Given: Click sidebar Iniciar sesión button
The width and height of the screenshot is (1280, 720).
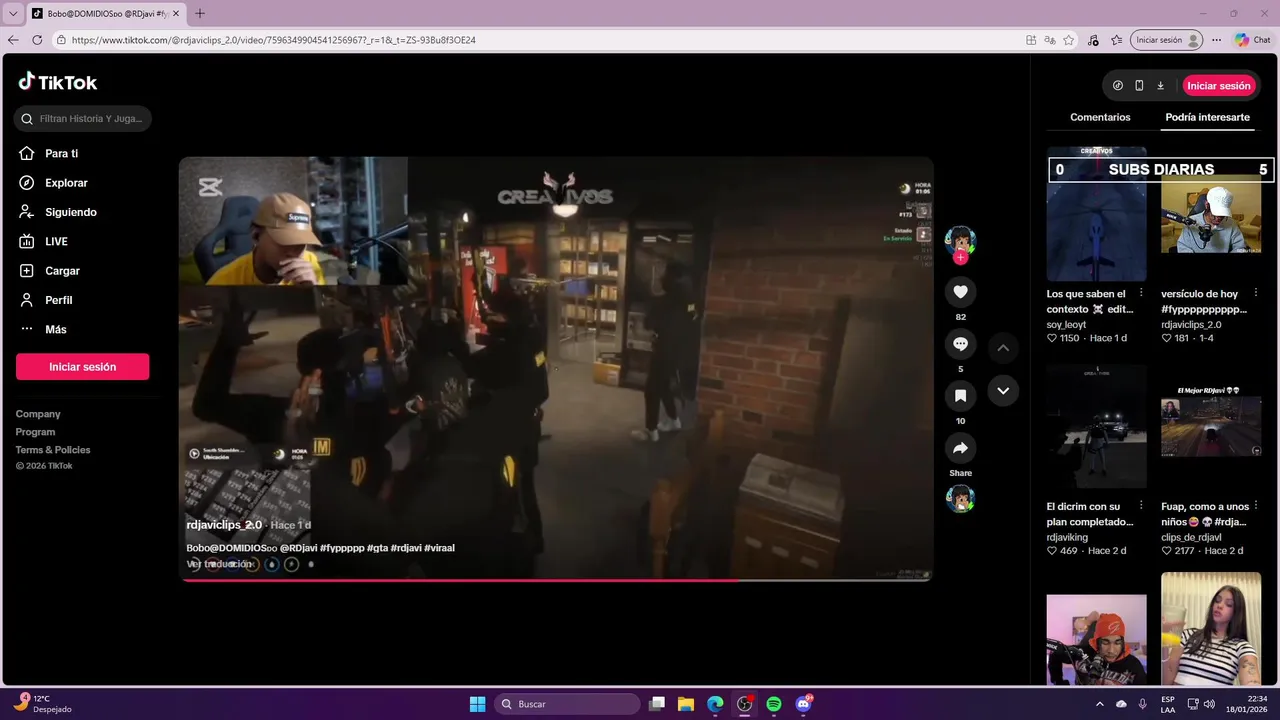Looking at the screenshot, I should (82, 367).
